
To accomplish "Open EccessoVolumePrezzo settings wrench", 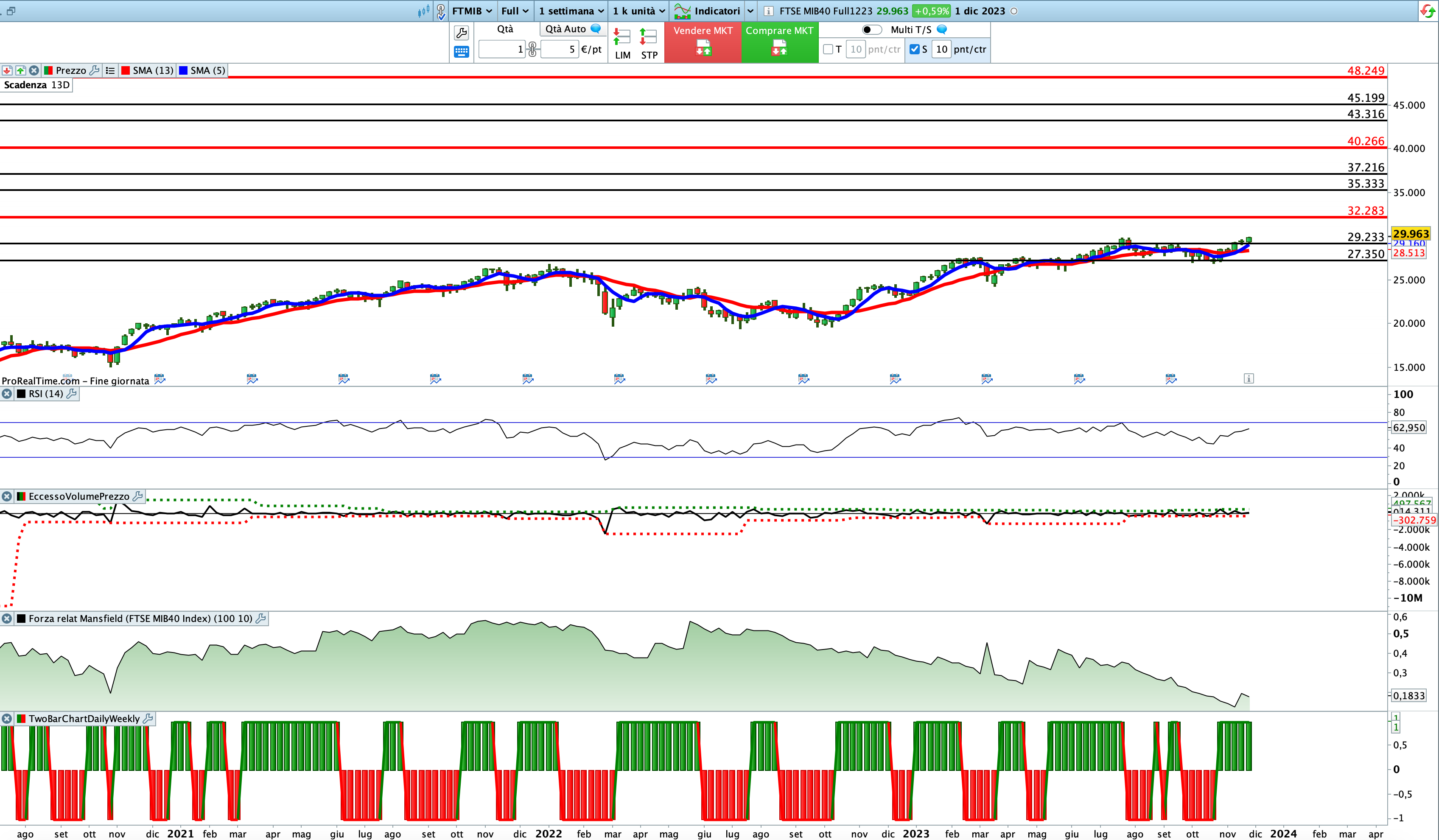I will tap(137, 496).
